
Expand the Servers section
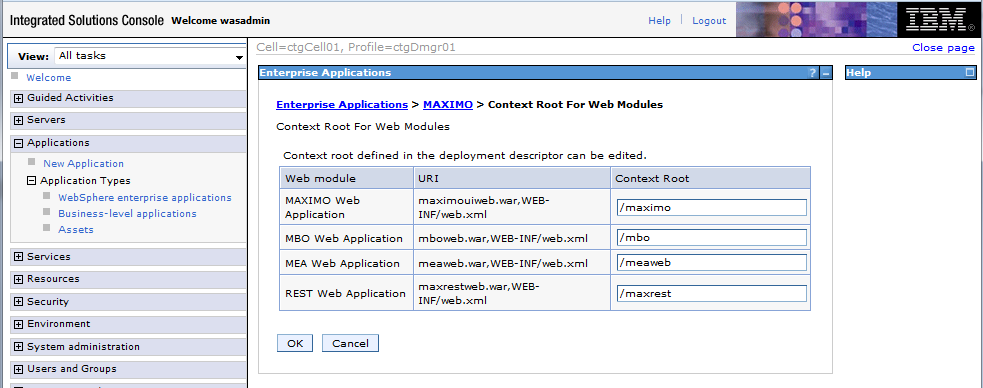click(x=18, y=120)
